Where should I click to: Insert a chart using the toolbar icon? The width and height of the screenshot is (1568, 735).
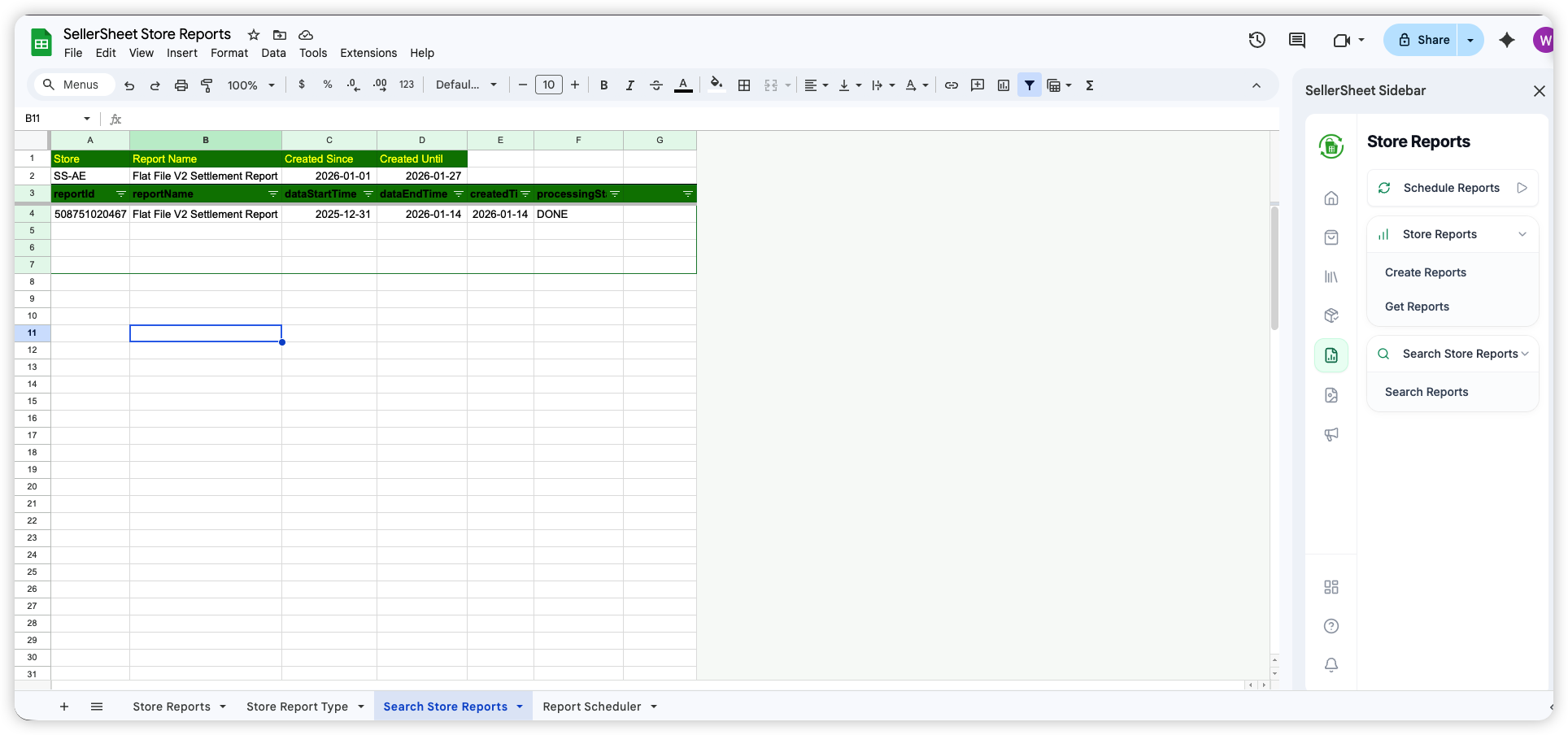1004,85
